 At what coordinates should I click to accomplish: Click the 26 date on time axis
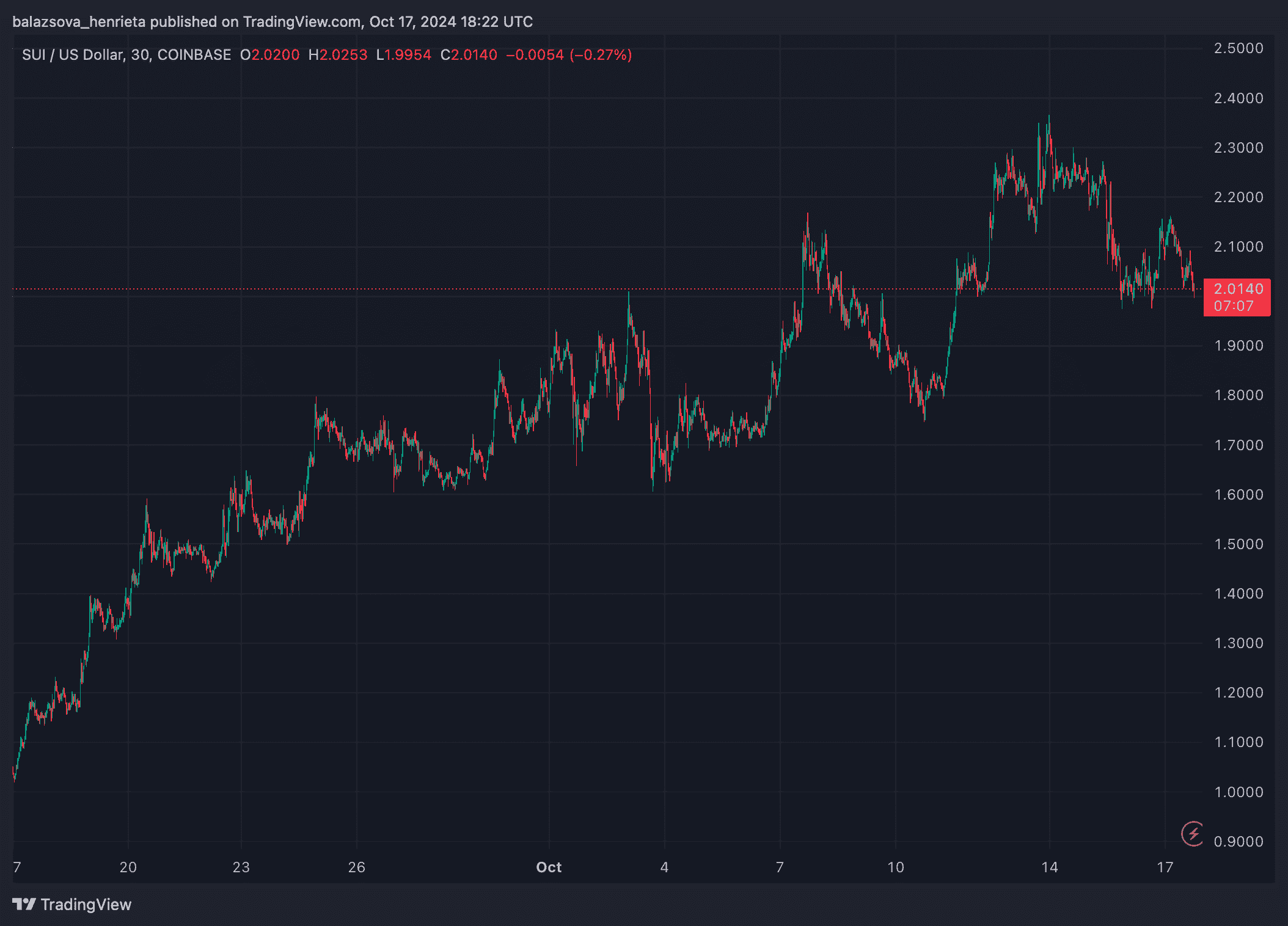[356, 867]
